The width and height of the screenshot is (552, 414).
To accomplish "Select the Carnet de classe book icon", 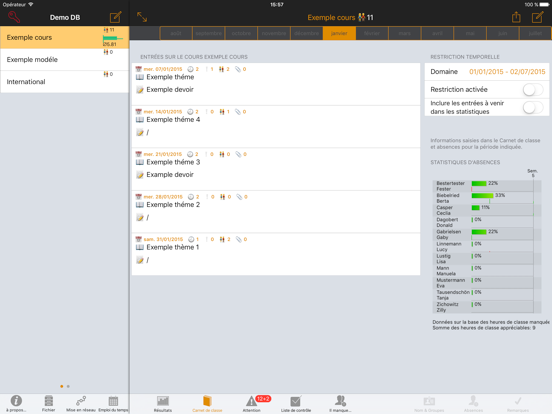I will (x=207, y=401).
